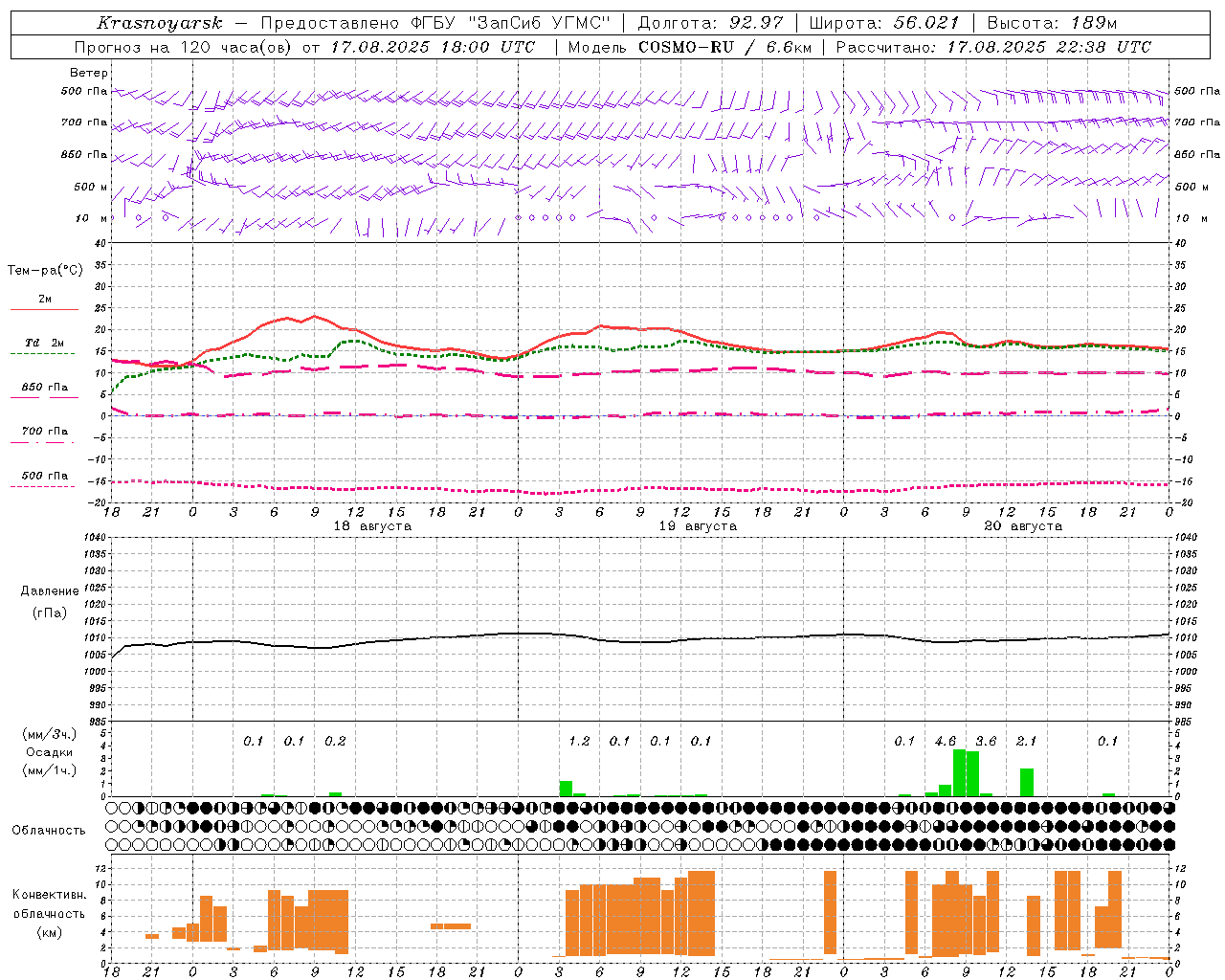Click the '3.6' precipitation amount value

(x=986, y=742)
